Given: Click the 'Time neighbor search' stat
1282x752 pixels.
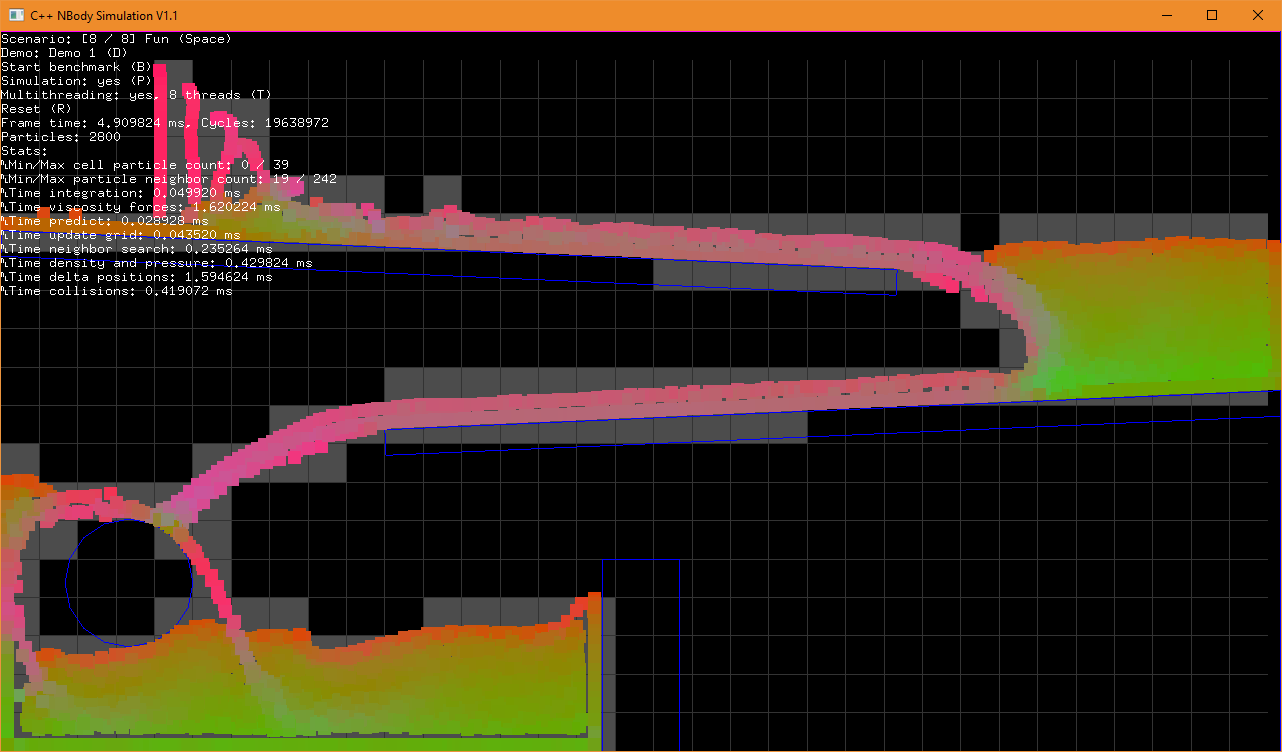Looking at the screenshot, I should click(x=137, y=249).
